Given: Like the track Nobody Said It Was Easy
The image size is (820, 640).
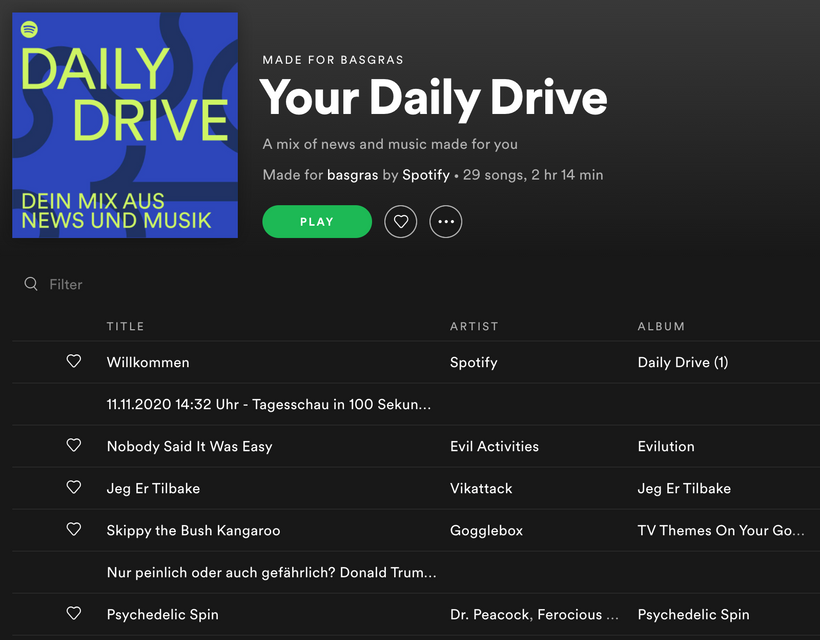Looking at the screenshot, I should coord(74,445).
